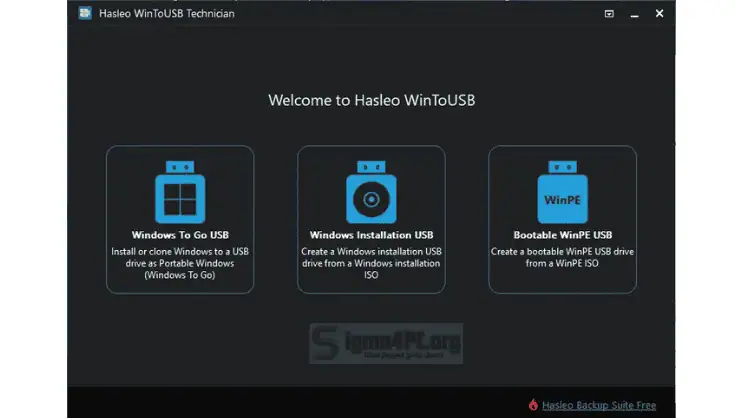The width and height of the screenshot is (743, 418).
Task: Click the WinPE USB drive icon
Action: [x=562, y=192]
